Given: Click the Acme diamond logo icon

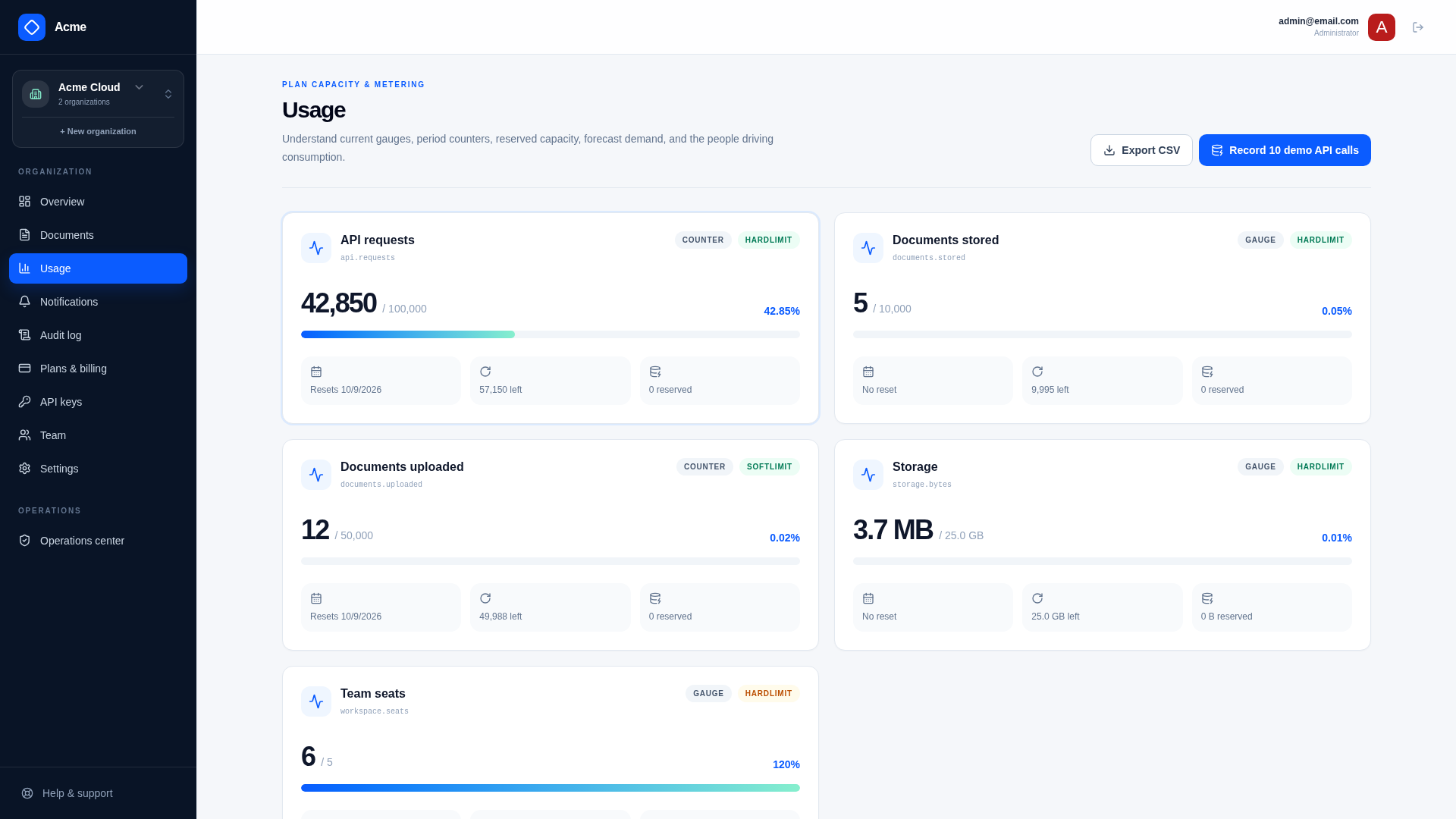Looking at the screenshot, I should coord(32,27).
